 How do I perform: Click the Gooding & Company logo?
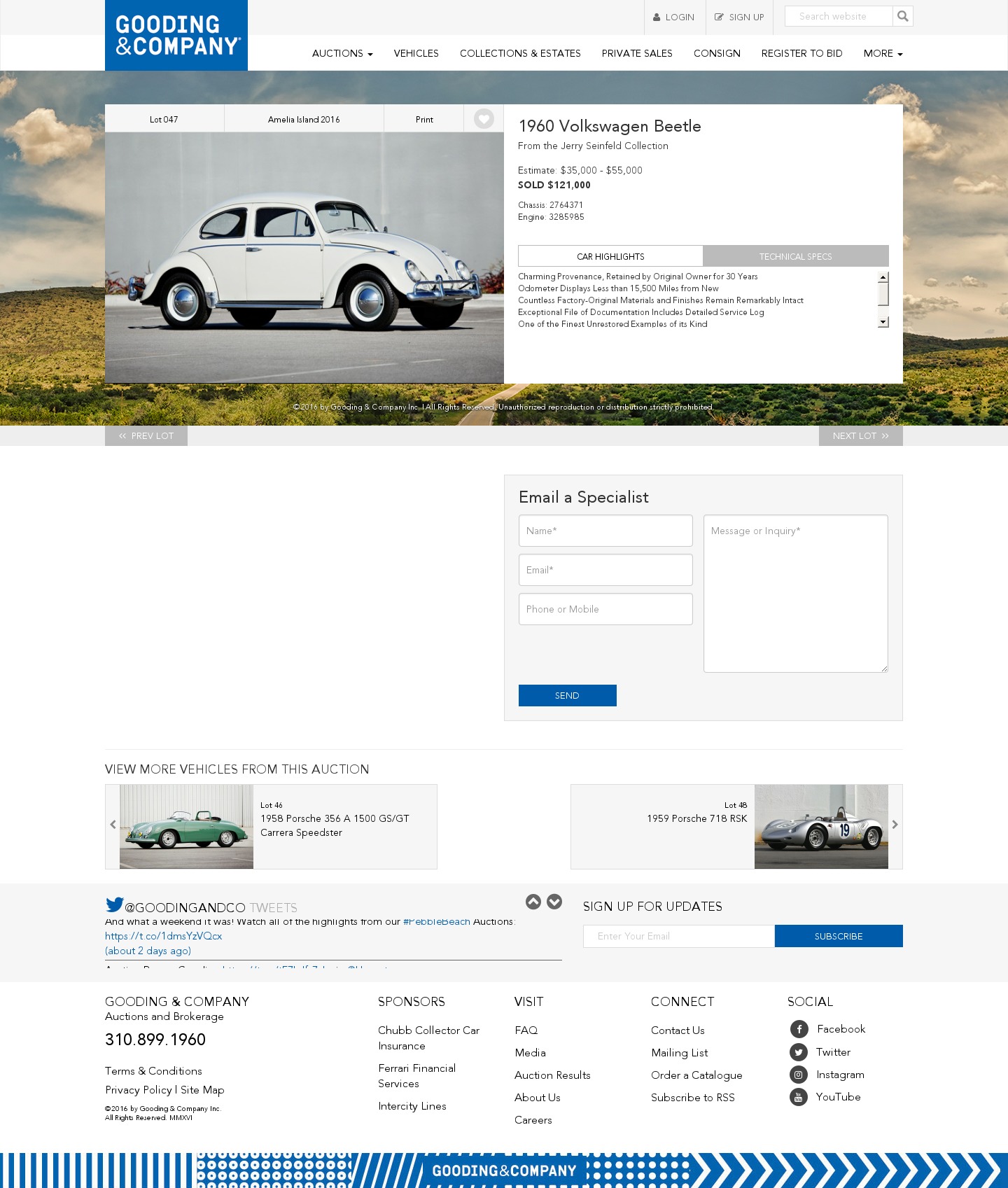pos(176,35)
